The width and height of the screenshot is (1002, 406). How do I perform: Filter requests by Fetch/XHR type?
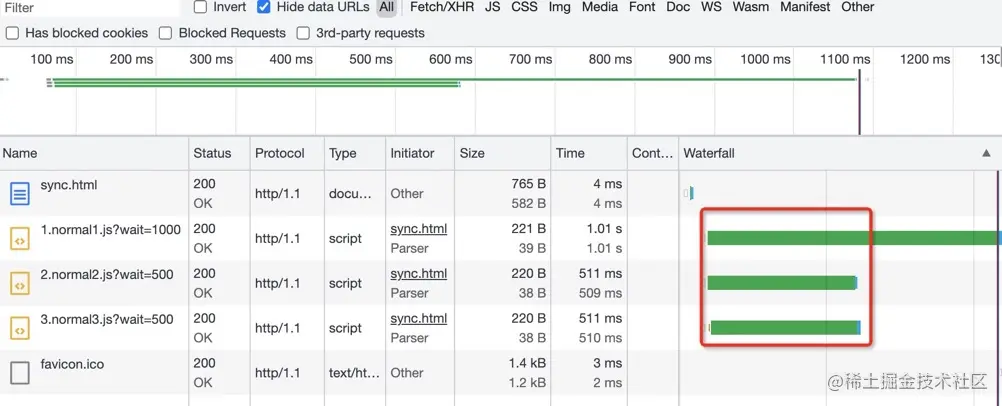coord(442,7)
